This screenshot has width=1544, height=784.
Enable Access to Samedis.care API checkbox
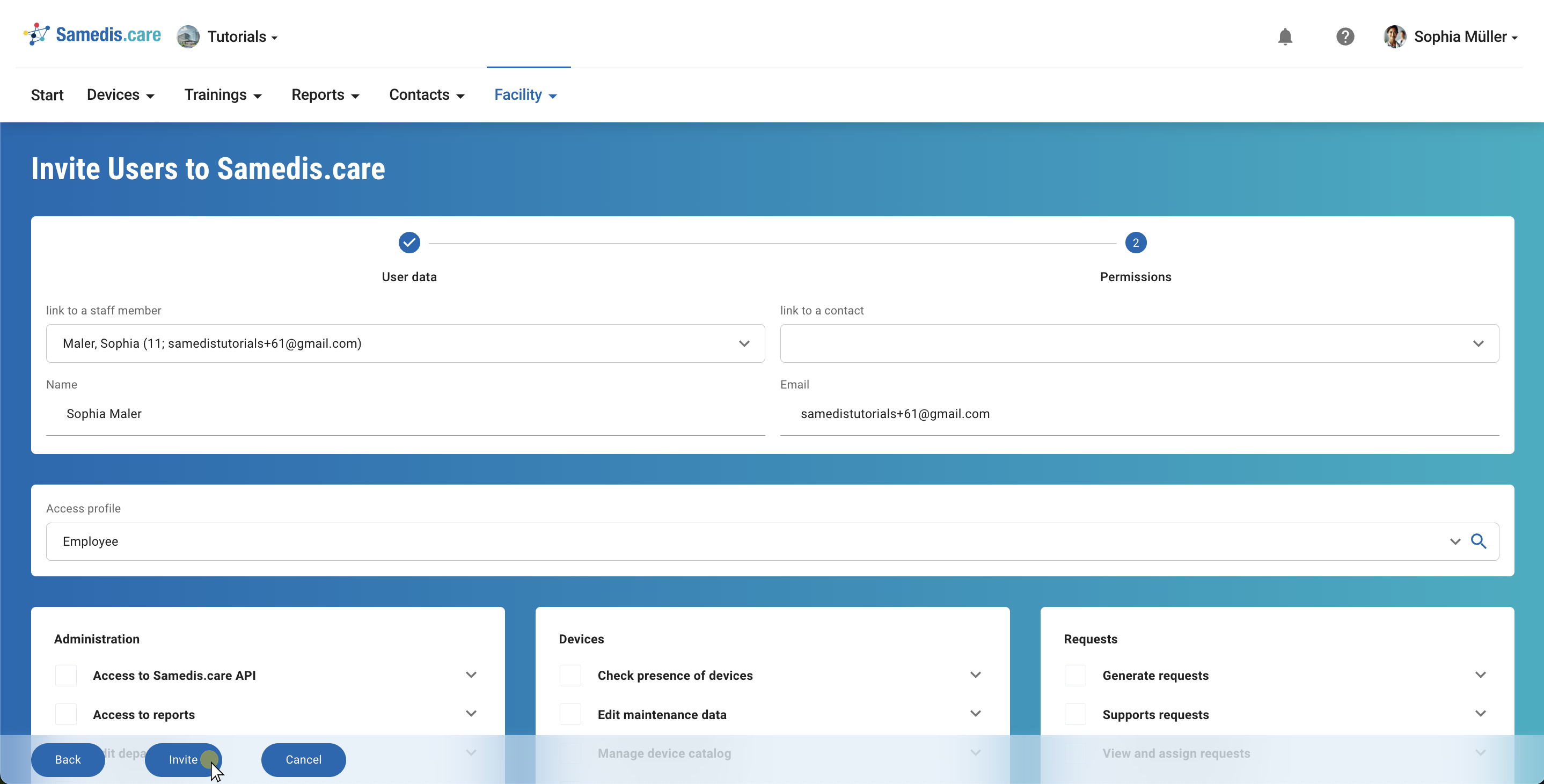(66, 676)
